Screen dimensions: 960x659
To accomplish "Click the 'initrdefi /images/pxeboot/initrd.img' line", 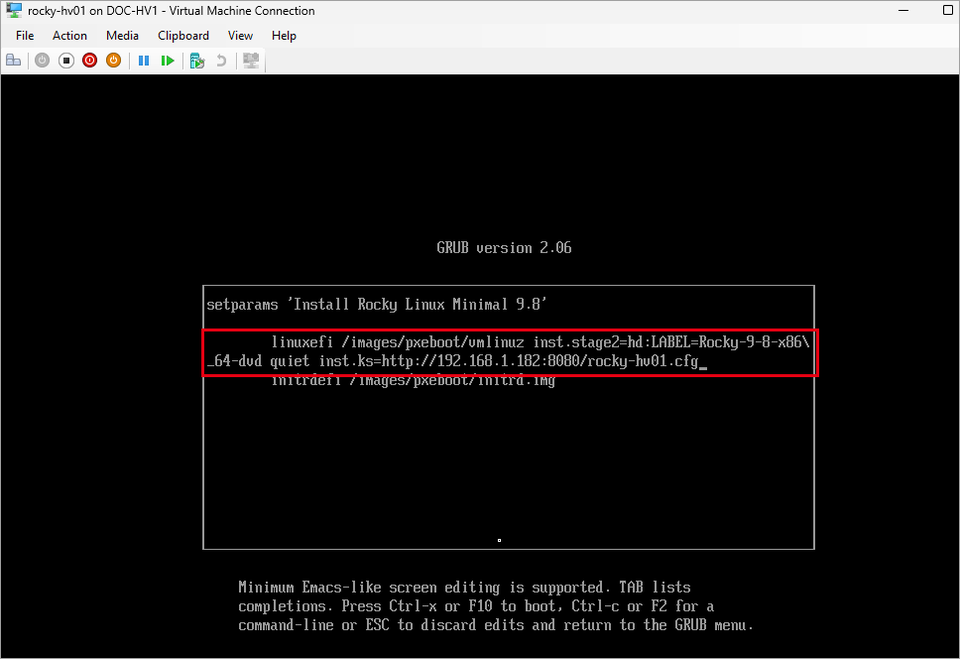I will pyautogui.click(x=413, y=380).
